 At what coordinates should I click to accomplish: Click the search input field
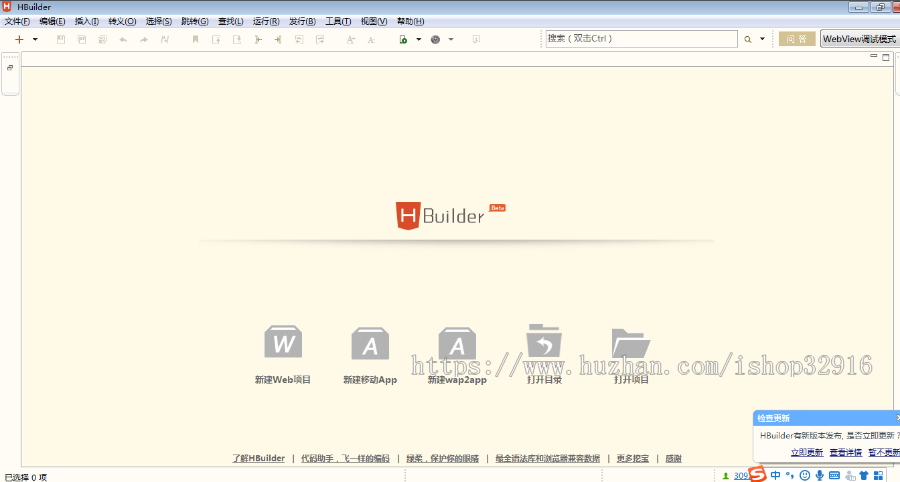click(x=640, y=39)
